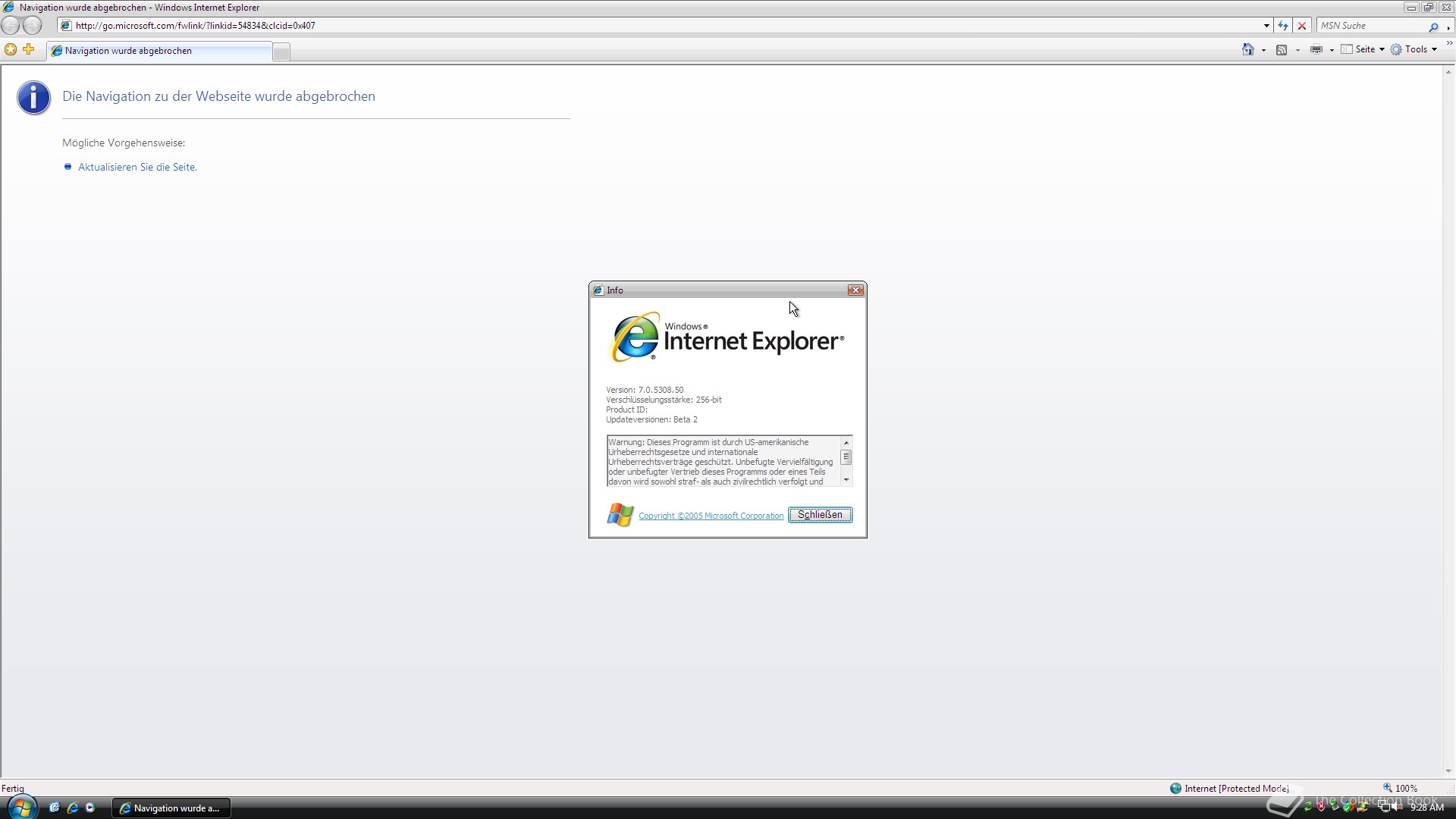The width and height of the screenshot is (1456, 819).
Task: Refresh the page with the blue arrows icon
Action: pyautogui.click(x=1282, y=26)
